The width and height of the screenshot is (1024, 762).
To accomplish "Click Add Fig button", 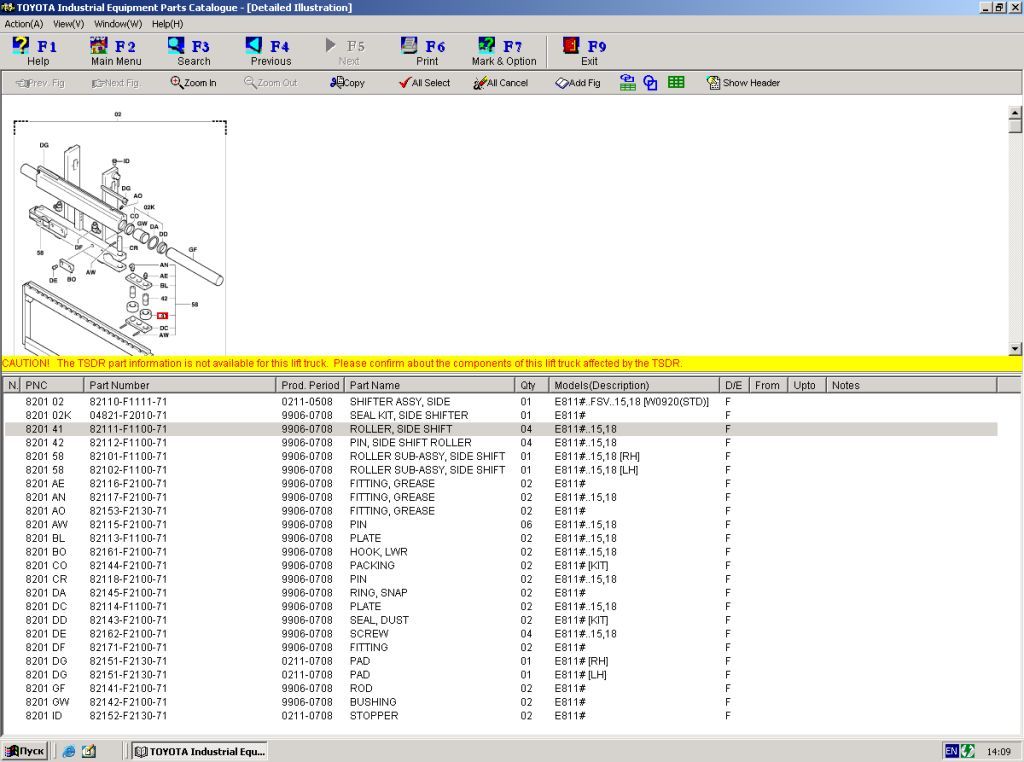I will click(x=578, y=83).
